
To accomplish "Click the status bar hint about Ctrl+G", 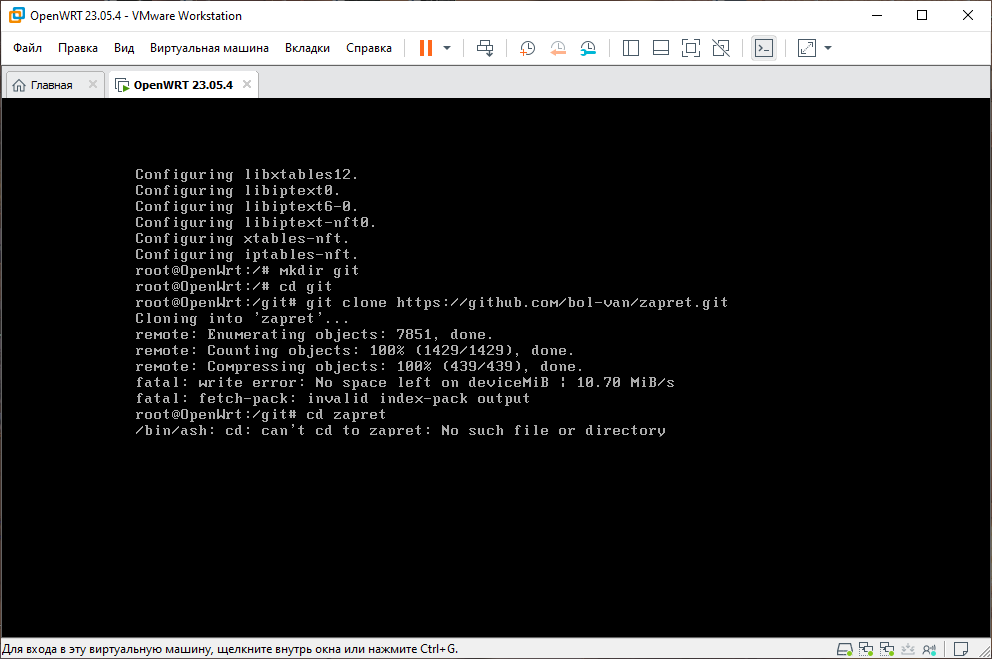I will (x=230, y=649).
